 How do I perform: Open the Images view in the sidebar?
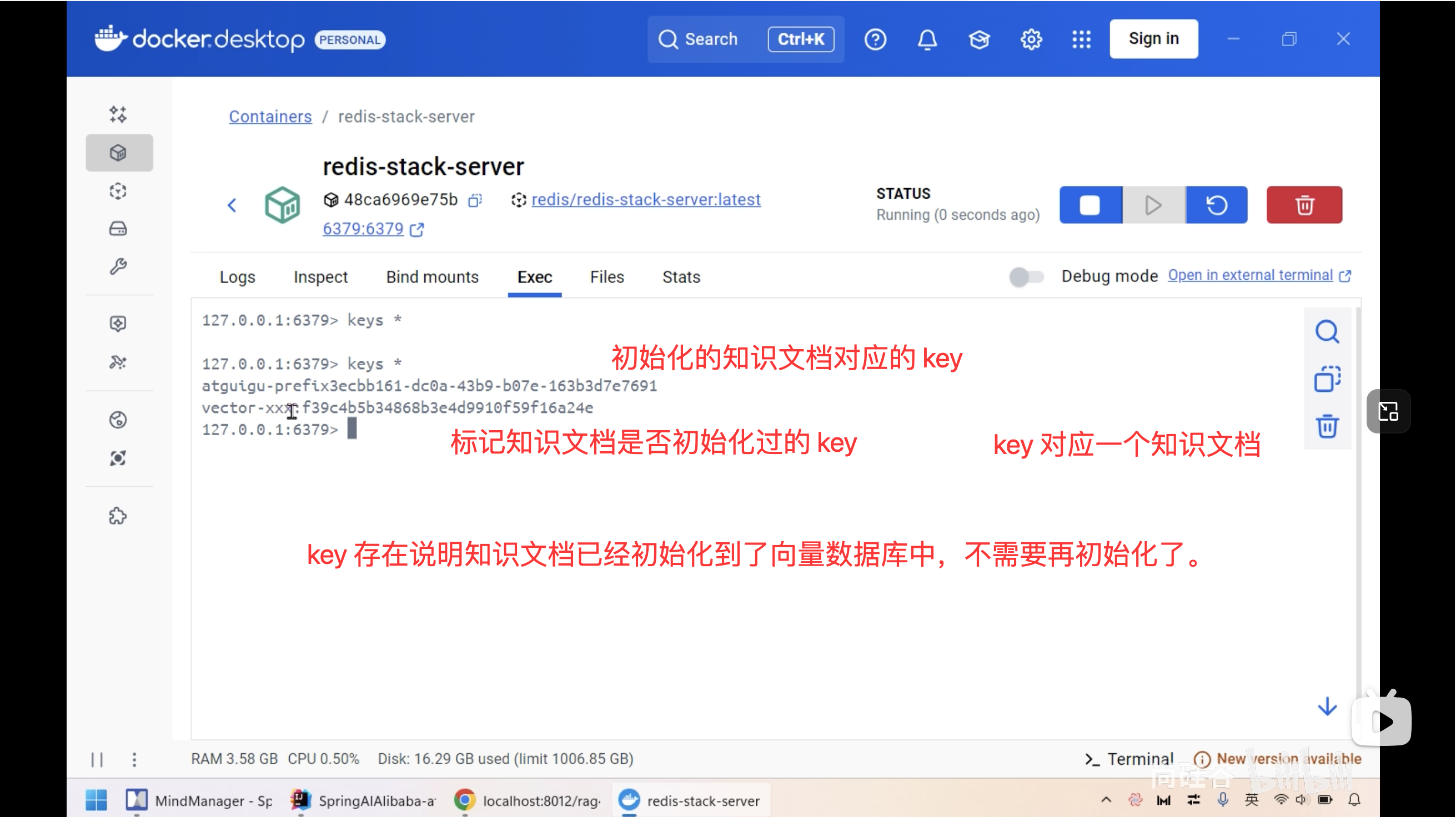118,191
